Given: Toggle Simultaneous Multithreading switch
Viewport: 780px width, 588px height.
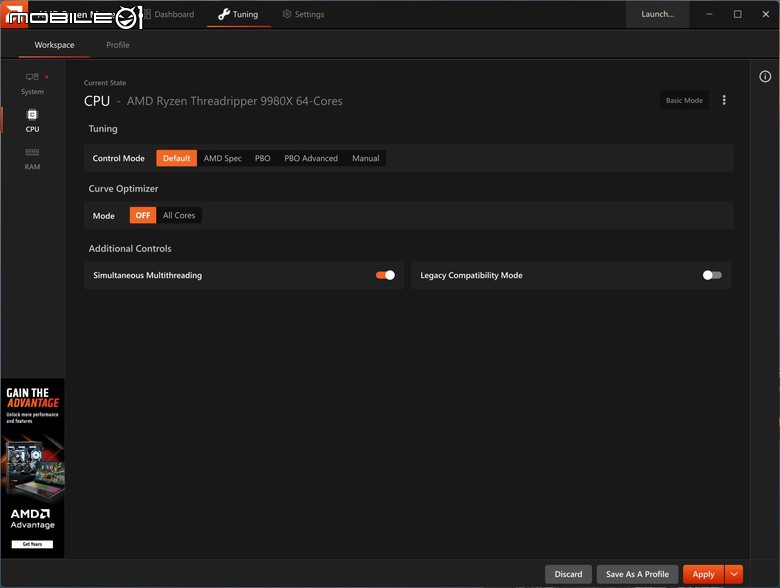Looking at the screenshot, I should click(385, 275).
